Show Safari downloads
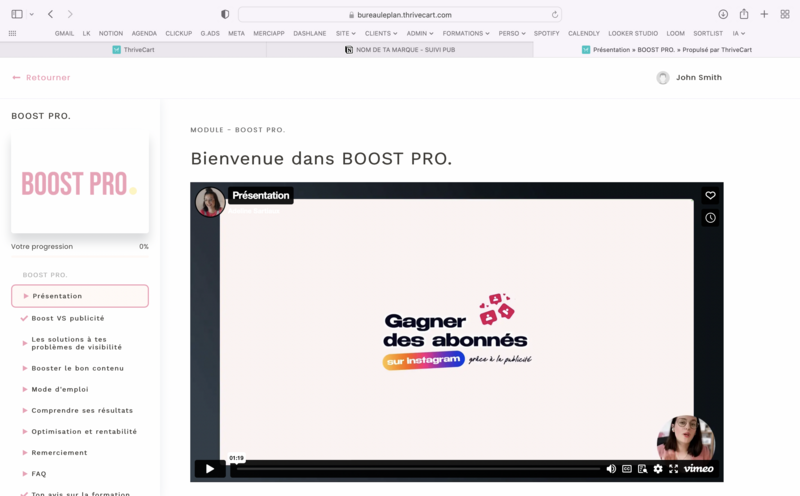Screen dimensions: 800x496 click(x=723, y=14)
